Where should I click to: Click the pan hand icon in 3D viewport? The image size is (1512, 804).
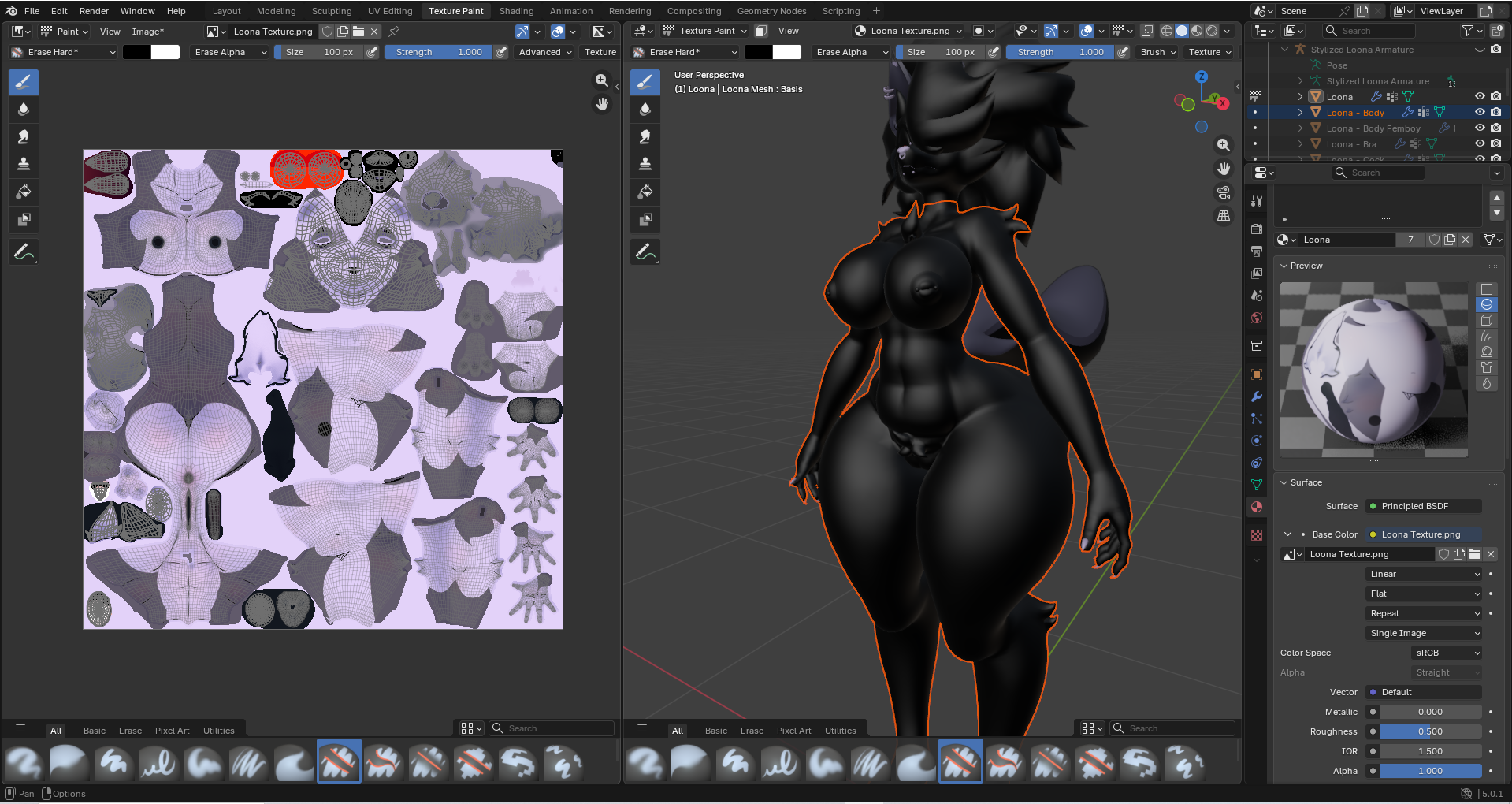[1224, 169]
